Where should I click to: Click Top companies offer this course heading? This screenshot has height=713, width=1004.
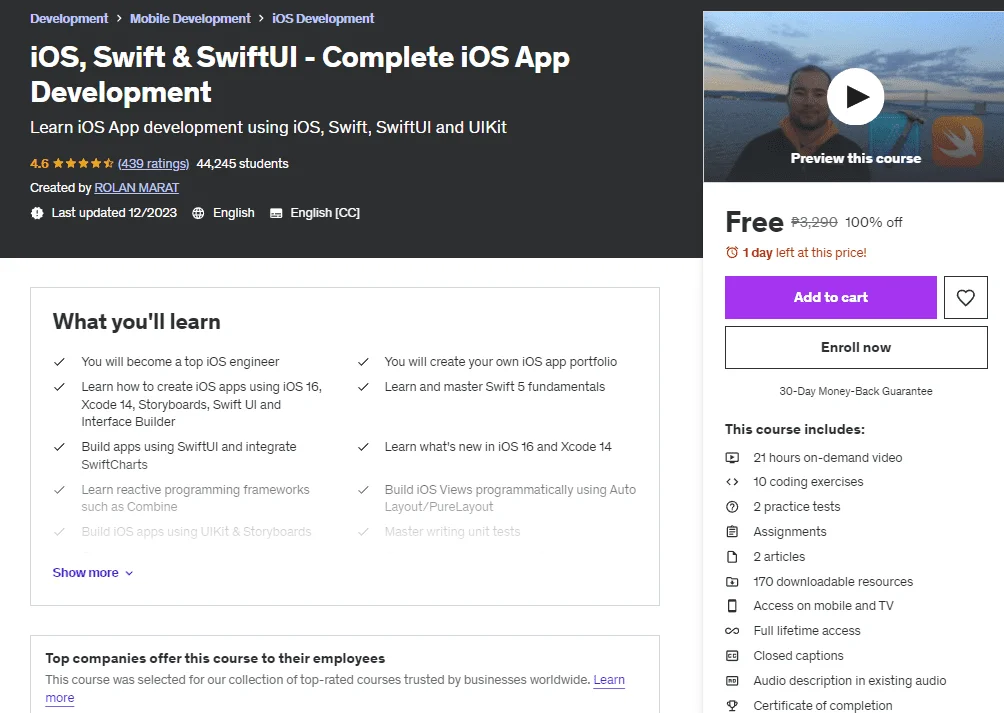(x=215, y=659)
